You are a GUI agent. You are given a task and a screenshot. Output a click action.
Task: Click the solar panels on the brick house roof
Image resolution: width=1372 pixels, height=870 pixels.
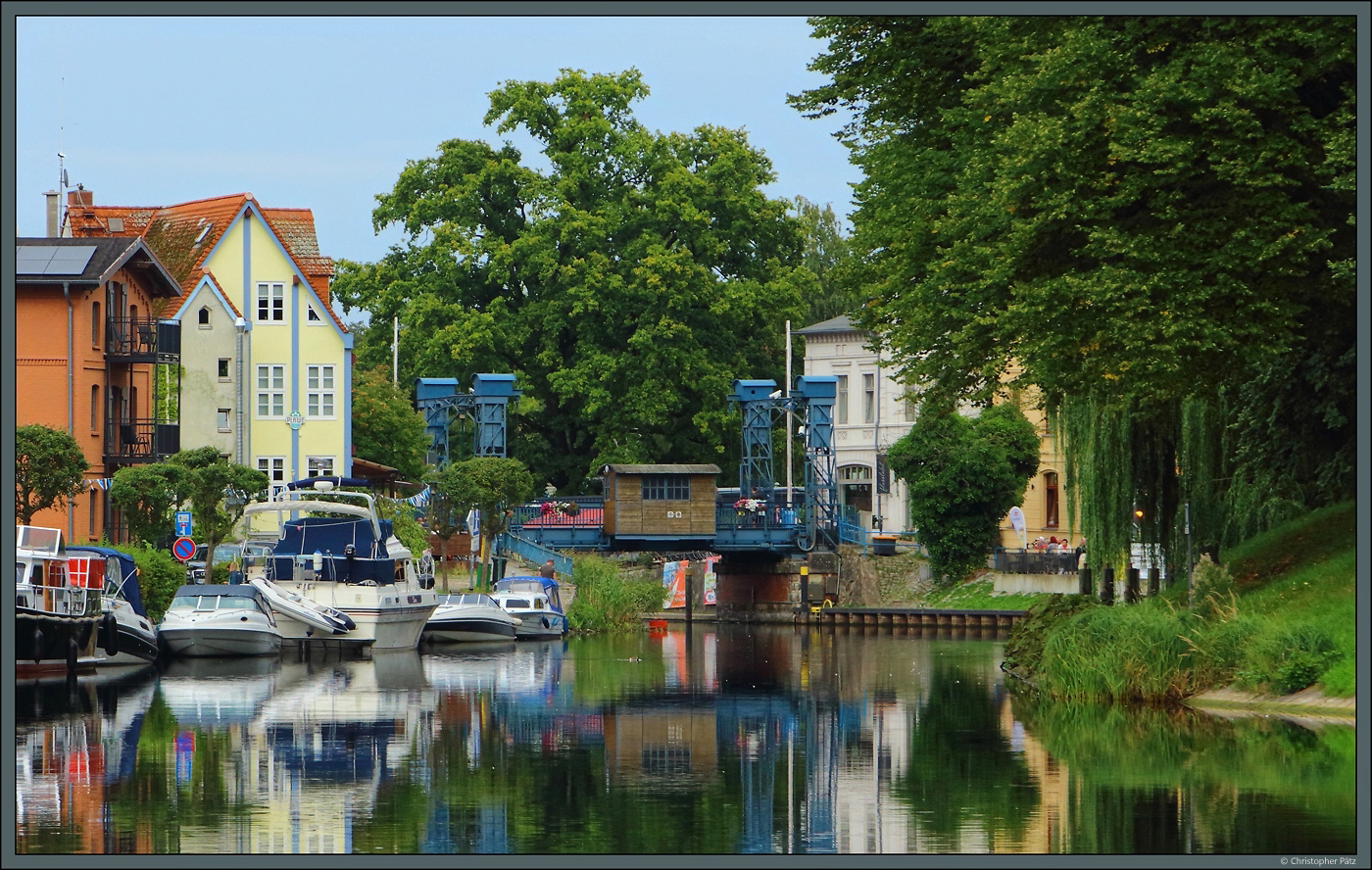tap(56, 260)
